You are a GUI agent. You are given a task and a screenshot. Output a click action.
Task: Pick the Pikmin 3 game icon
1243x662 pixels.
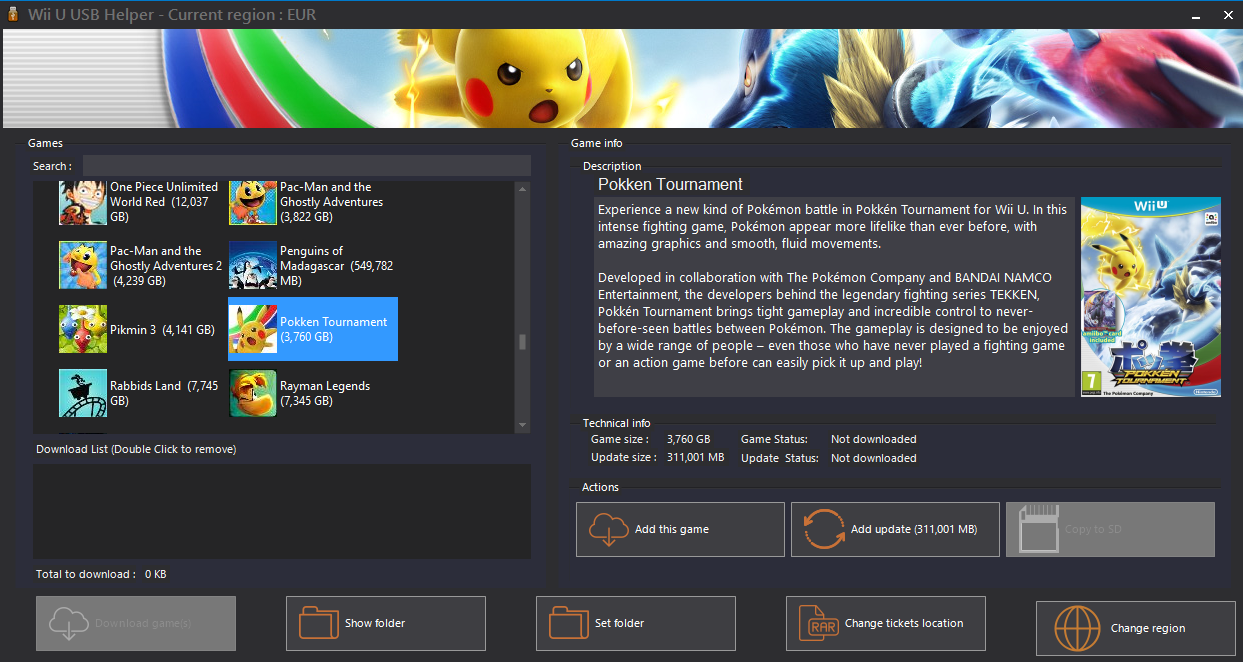[83, 330]
